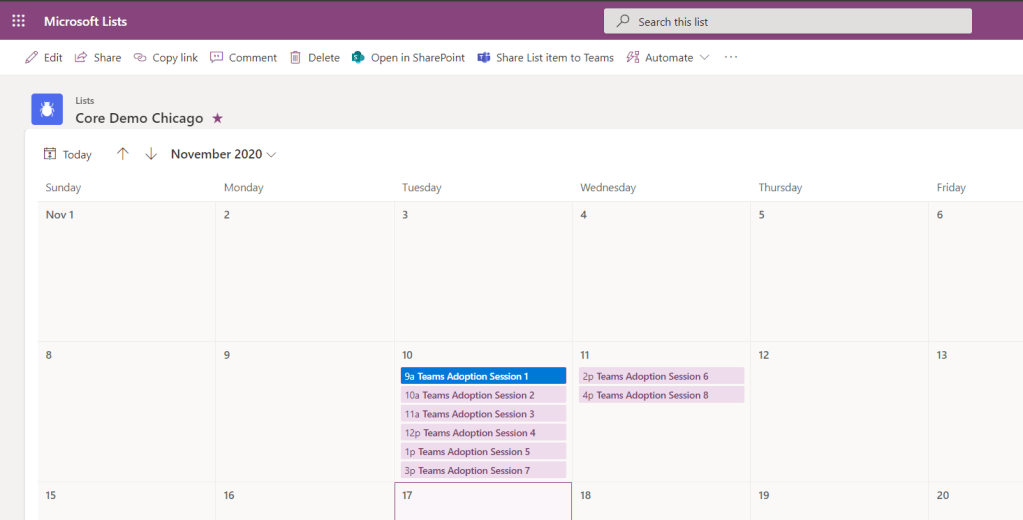
Task: Click the Core Demo Chicago bug list icon
Action: (47, 109)
